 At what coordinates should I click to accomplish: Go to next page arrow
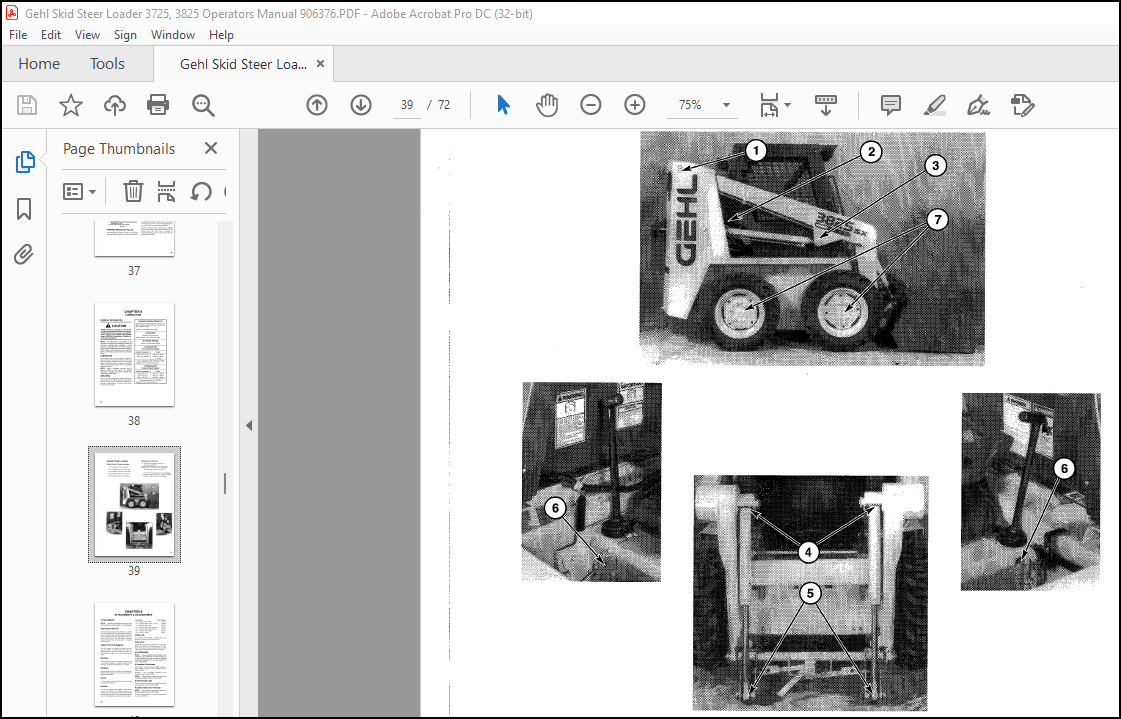pyautogui.click(x=361, y=105)
